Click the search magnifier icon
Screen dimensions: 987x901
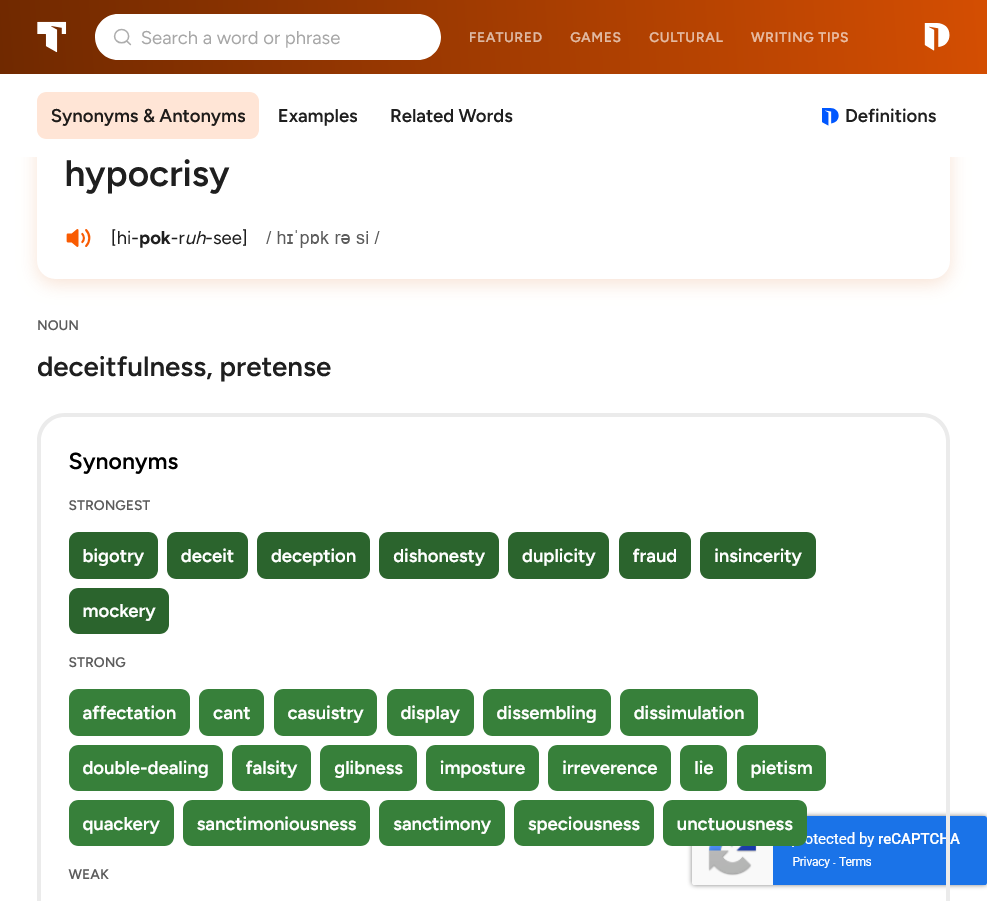click(123, 38)
